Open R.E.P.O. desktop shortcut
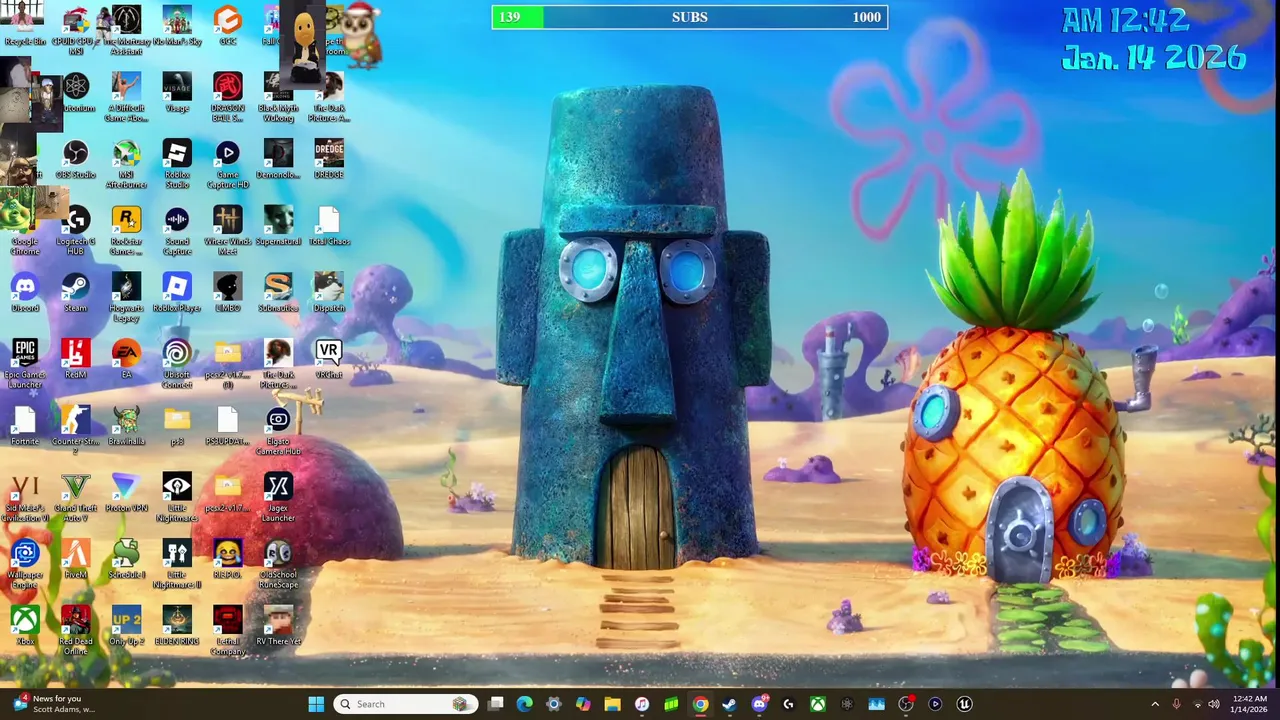Screen dimensions: 1280x720 click(x=227, y=558)
